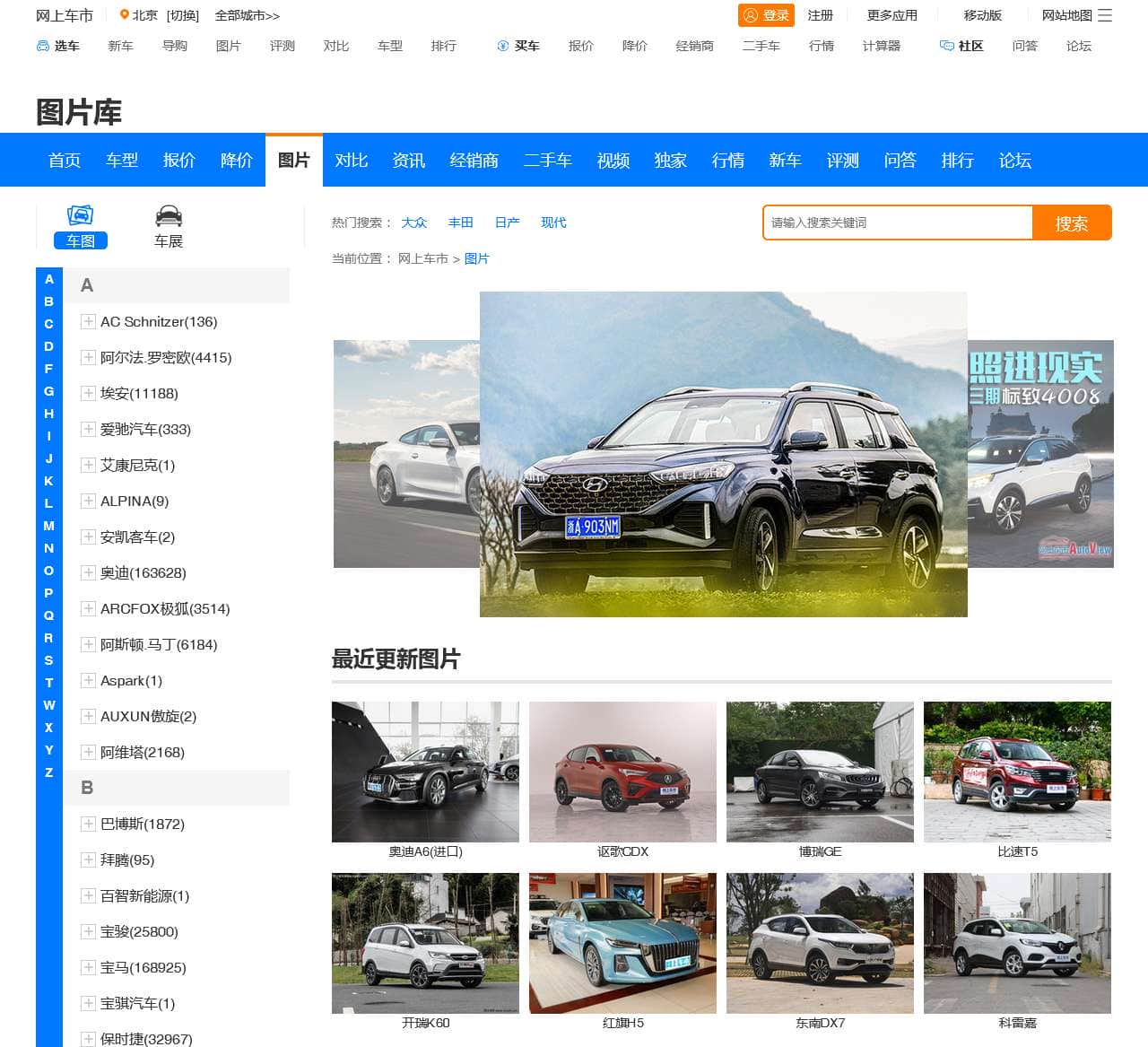1148x1047 pixels.
Task: Click hot search link 日产
Action: pos(507,222)
